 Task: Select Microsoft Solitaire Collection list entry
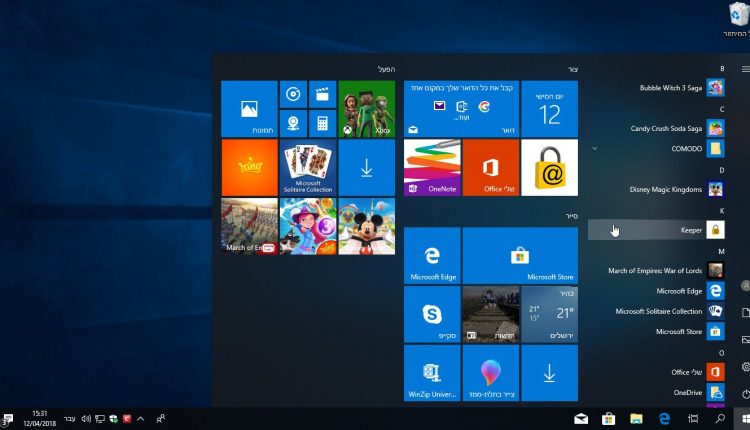(x=656, y=311)
